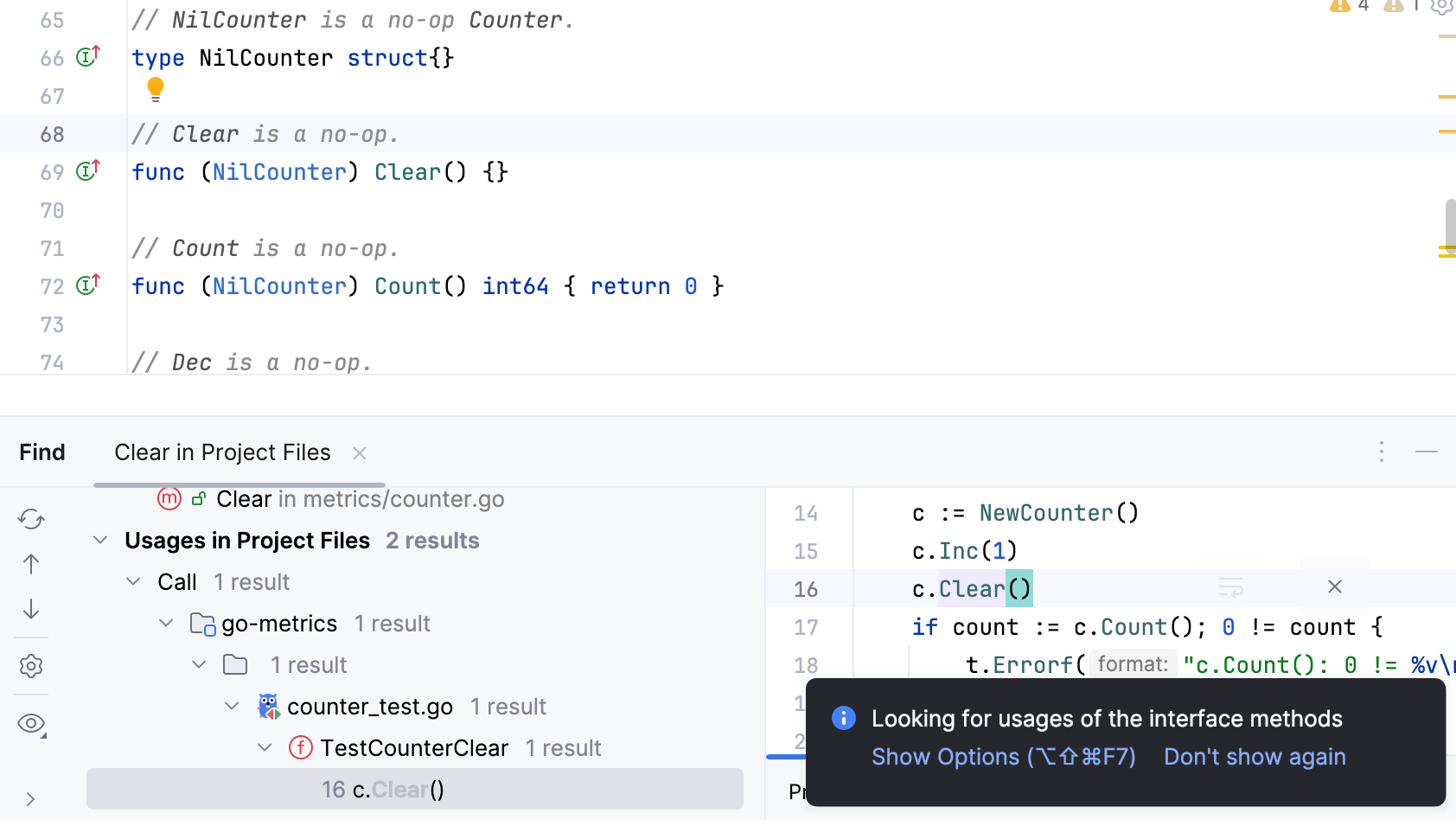The width and height of the screenshot is (1456, 820).
Task: Click the Show Options link
Action: [x=1003, y=757]
